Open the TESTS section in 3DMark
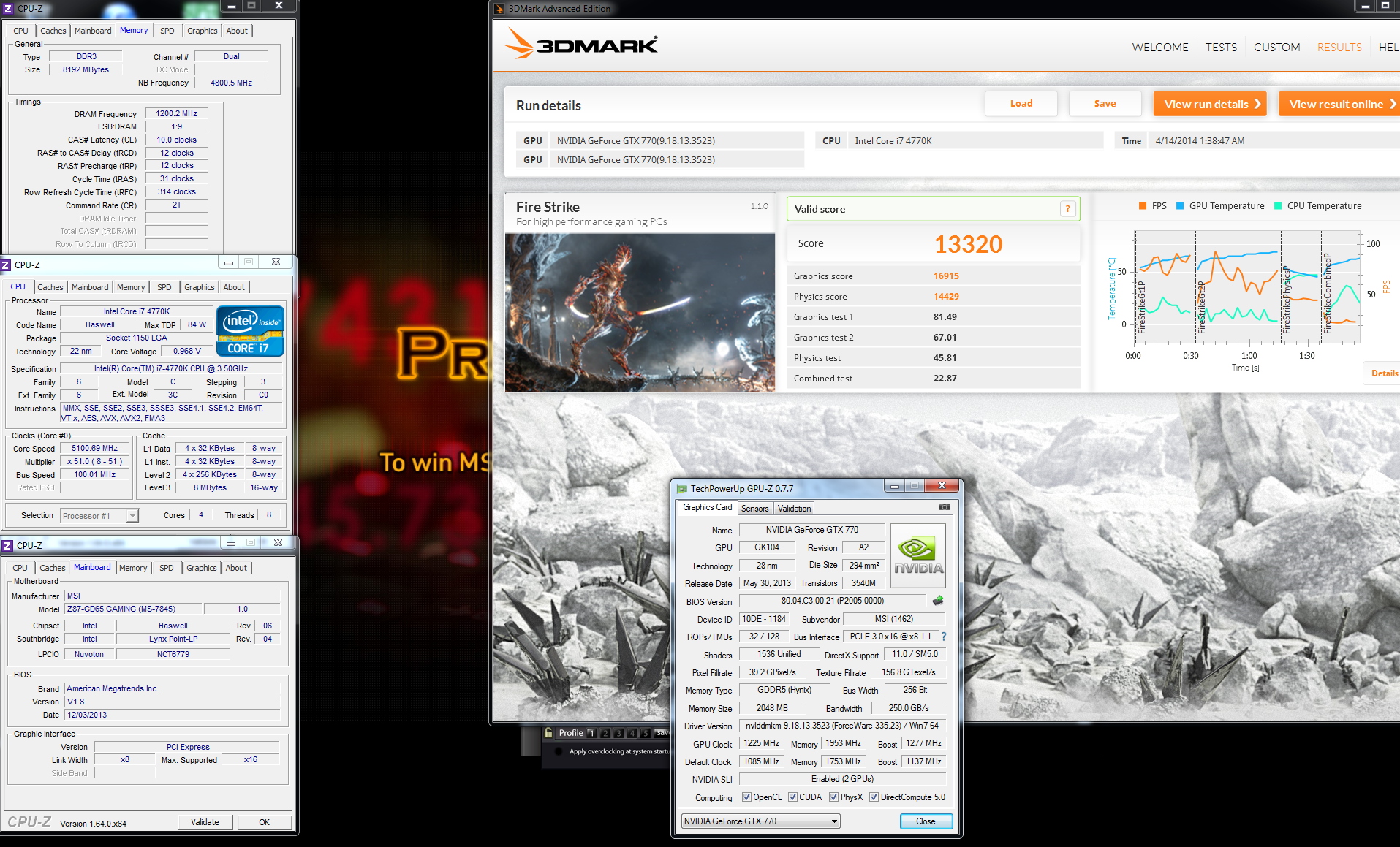The height and width of the screenshot is (847, 1400). pos(1221,47)
